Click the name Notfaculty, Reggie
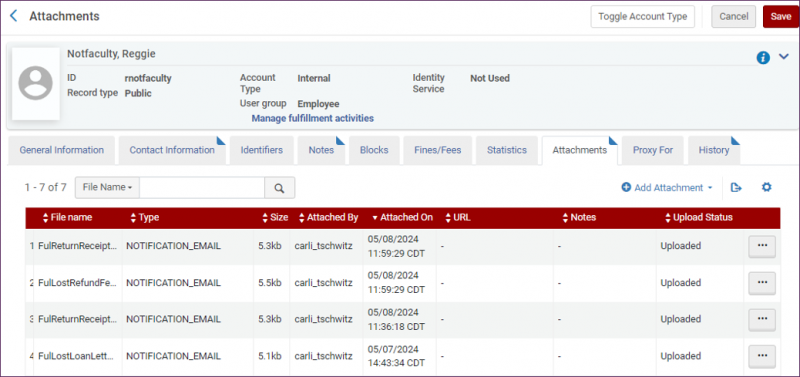This screenshot has width=800, height=377. (x=111, y=54)
